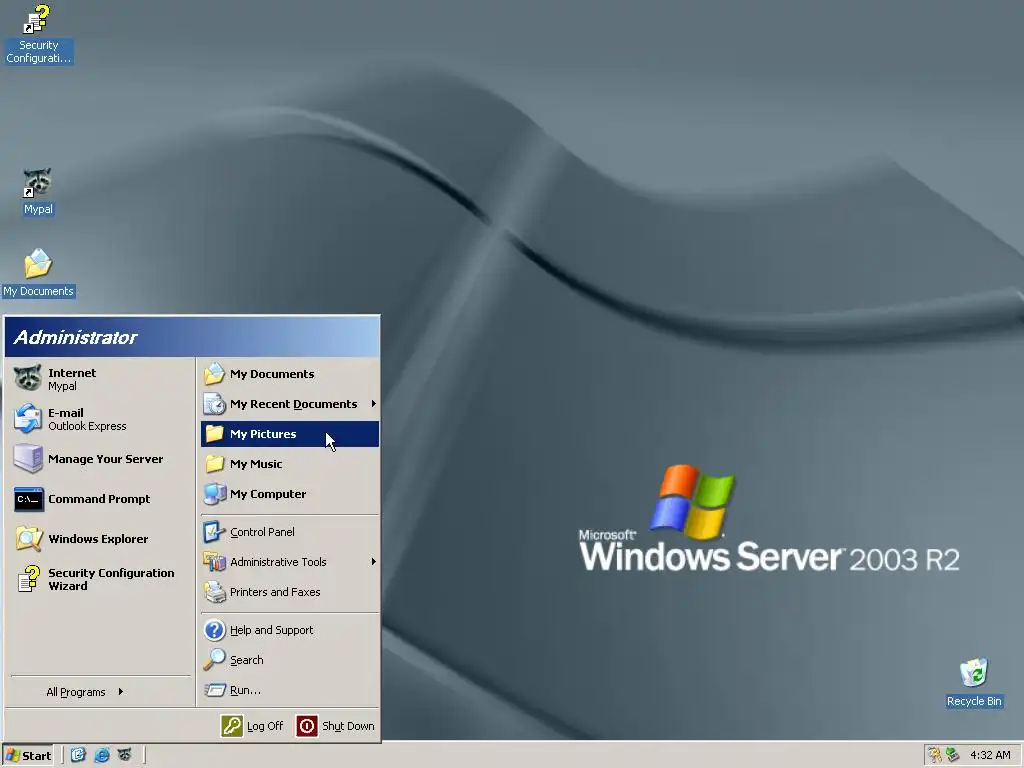
Task: Launch Command Prompt from Start menu
Action: point(100,499)
